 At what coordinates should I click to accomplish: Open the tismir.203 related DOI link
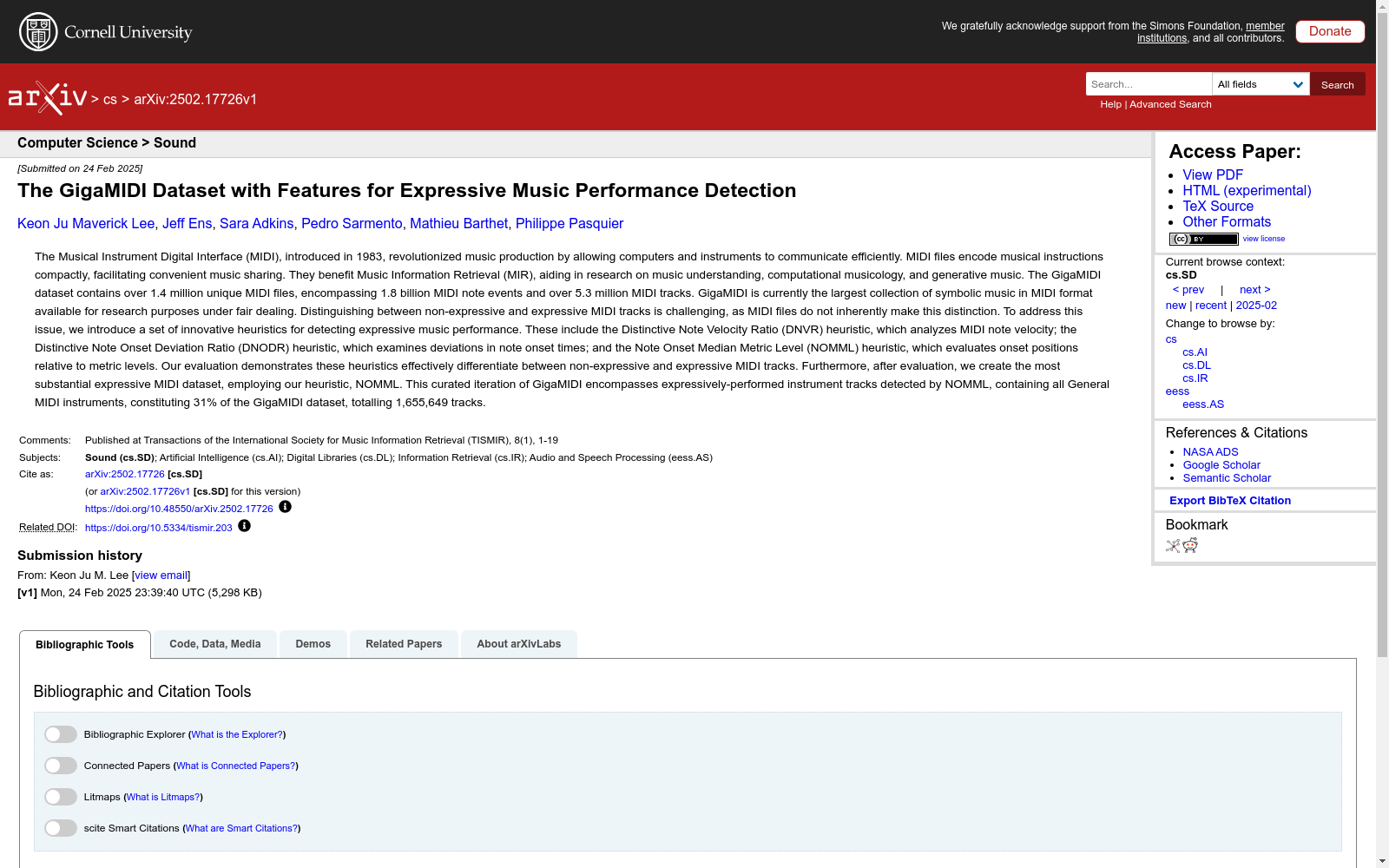pyautogui.click(x=159, y=528)
